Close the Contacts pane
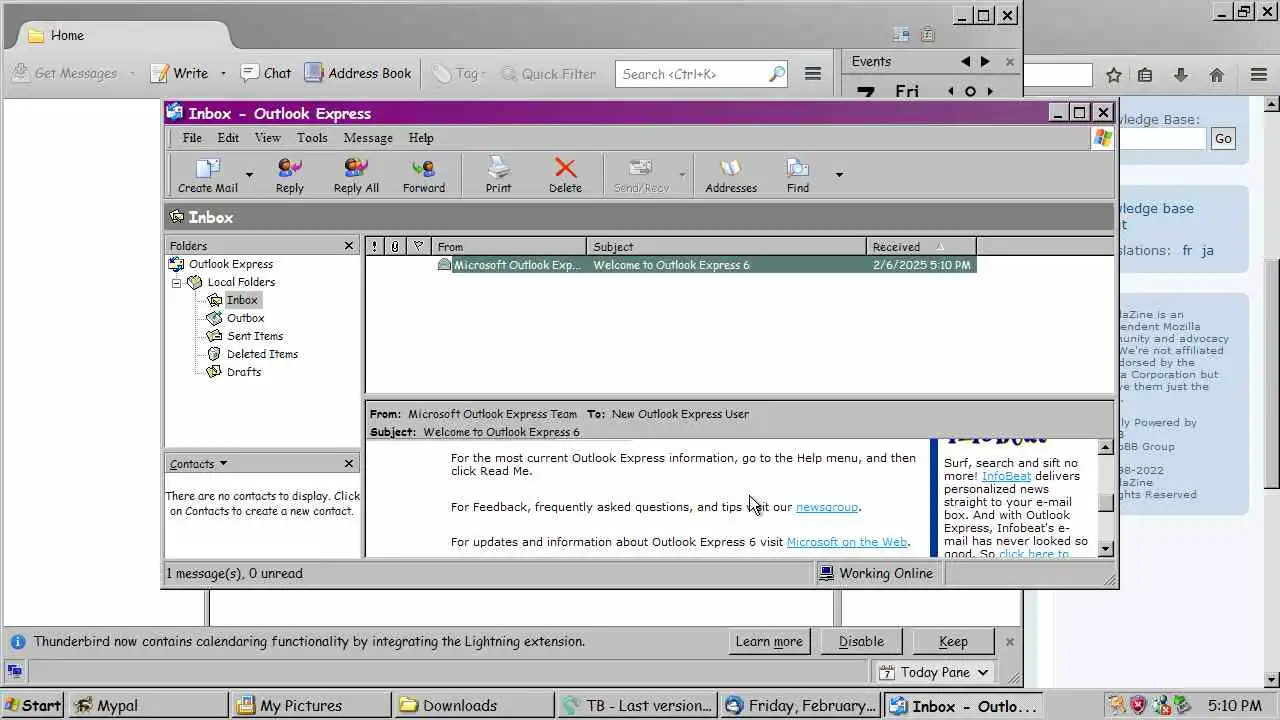 349,464
